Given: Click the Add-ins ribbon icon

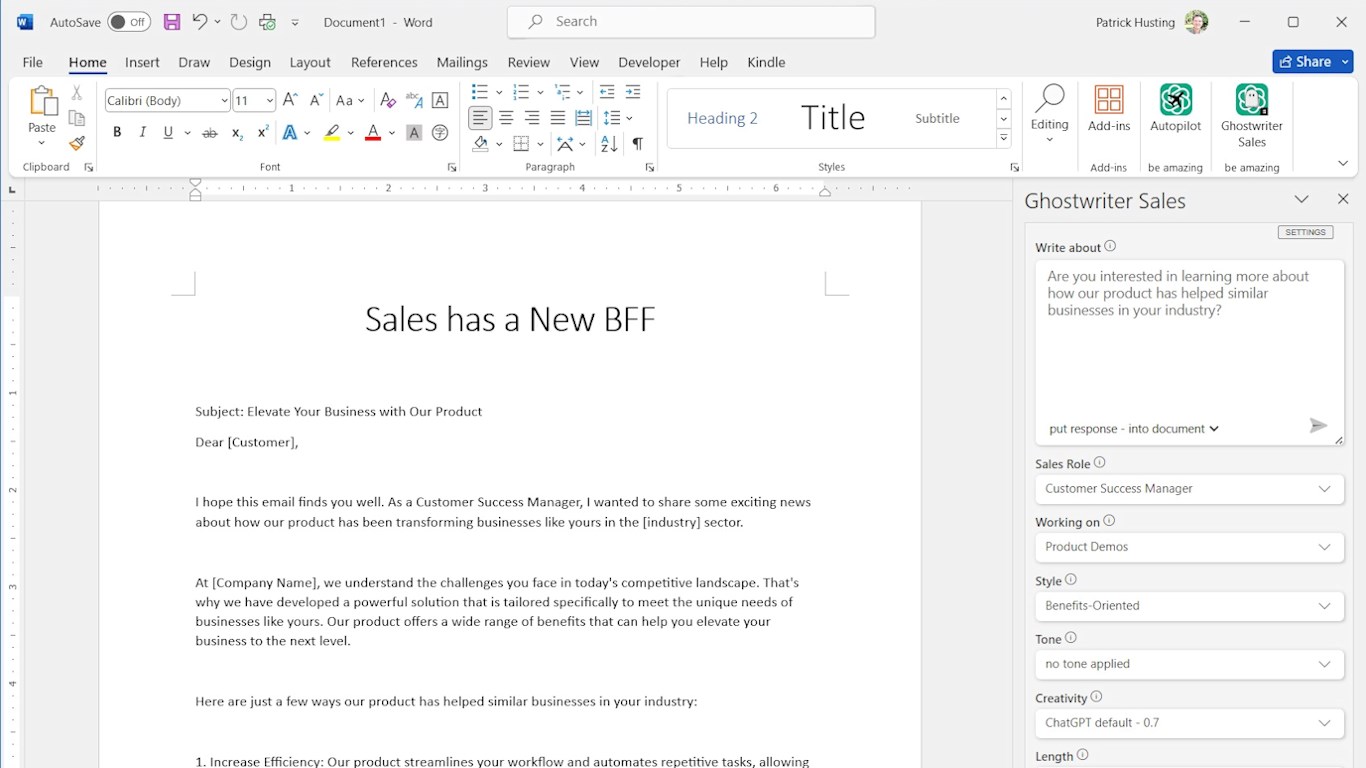Looking at the screenshot, I should pos(1108,109).
